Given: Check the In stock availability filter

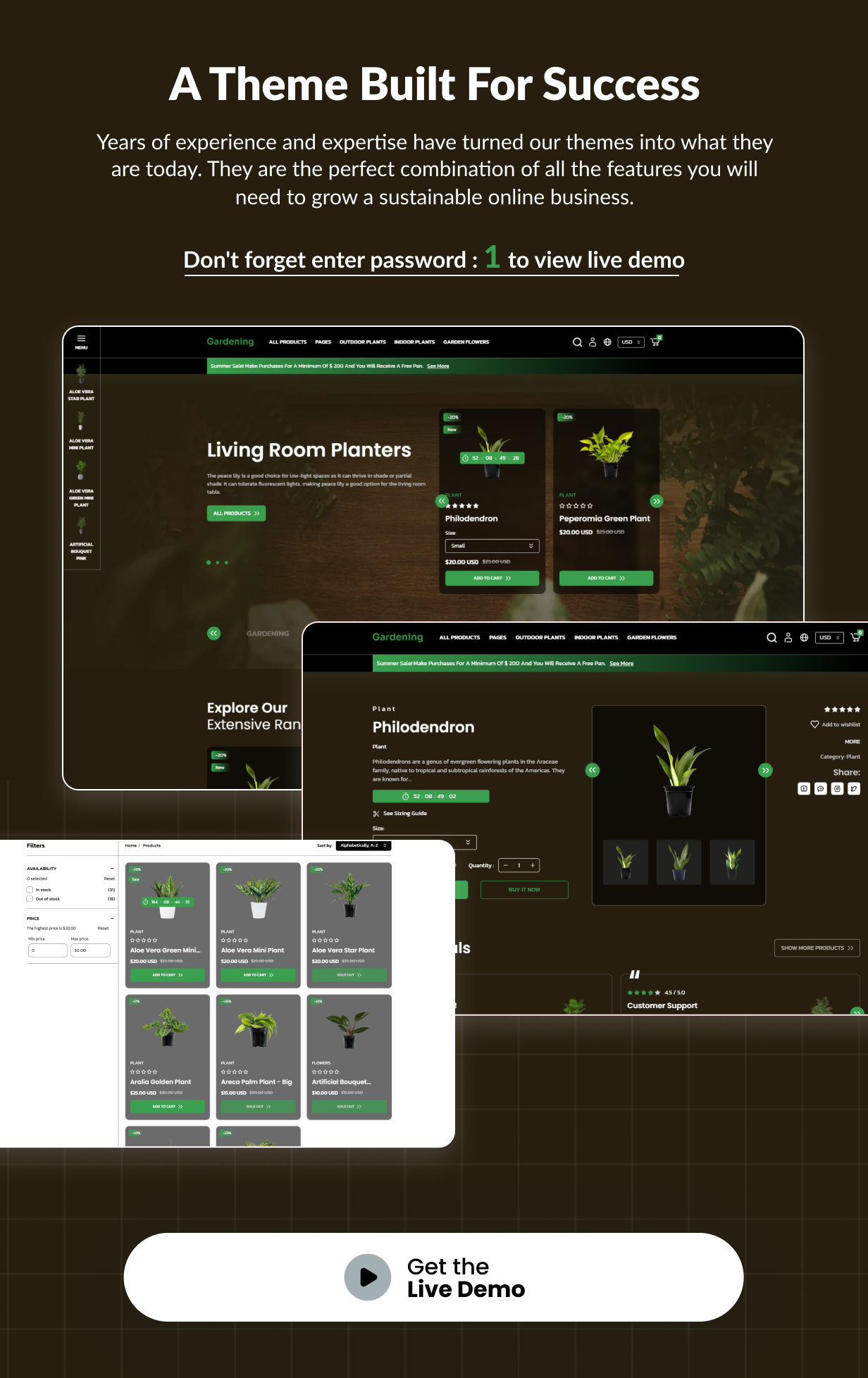Looking at the screenshot, I should coord(30,890).
